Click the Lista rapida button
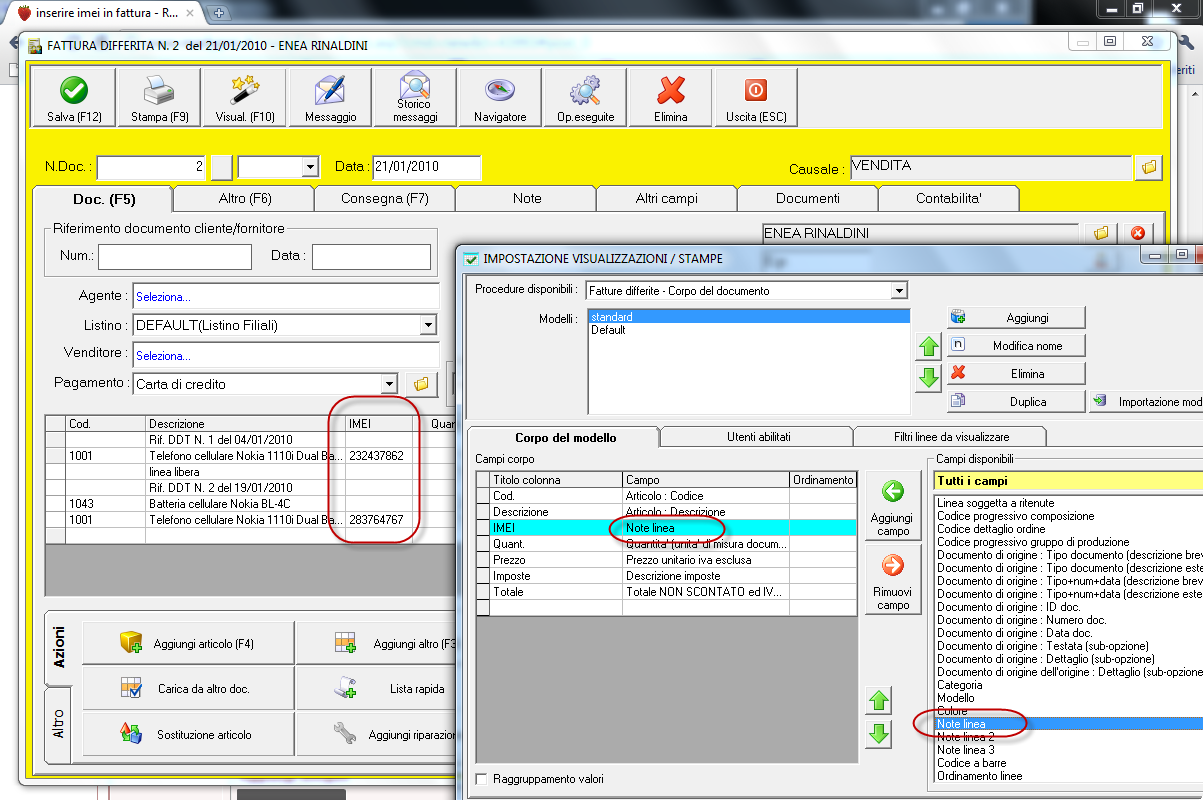Image resolution: width=1203 pixels, height=800 pixels. pos(378,688)
